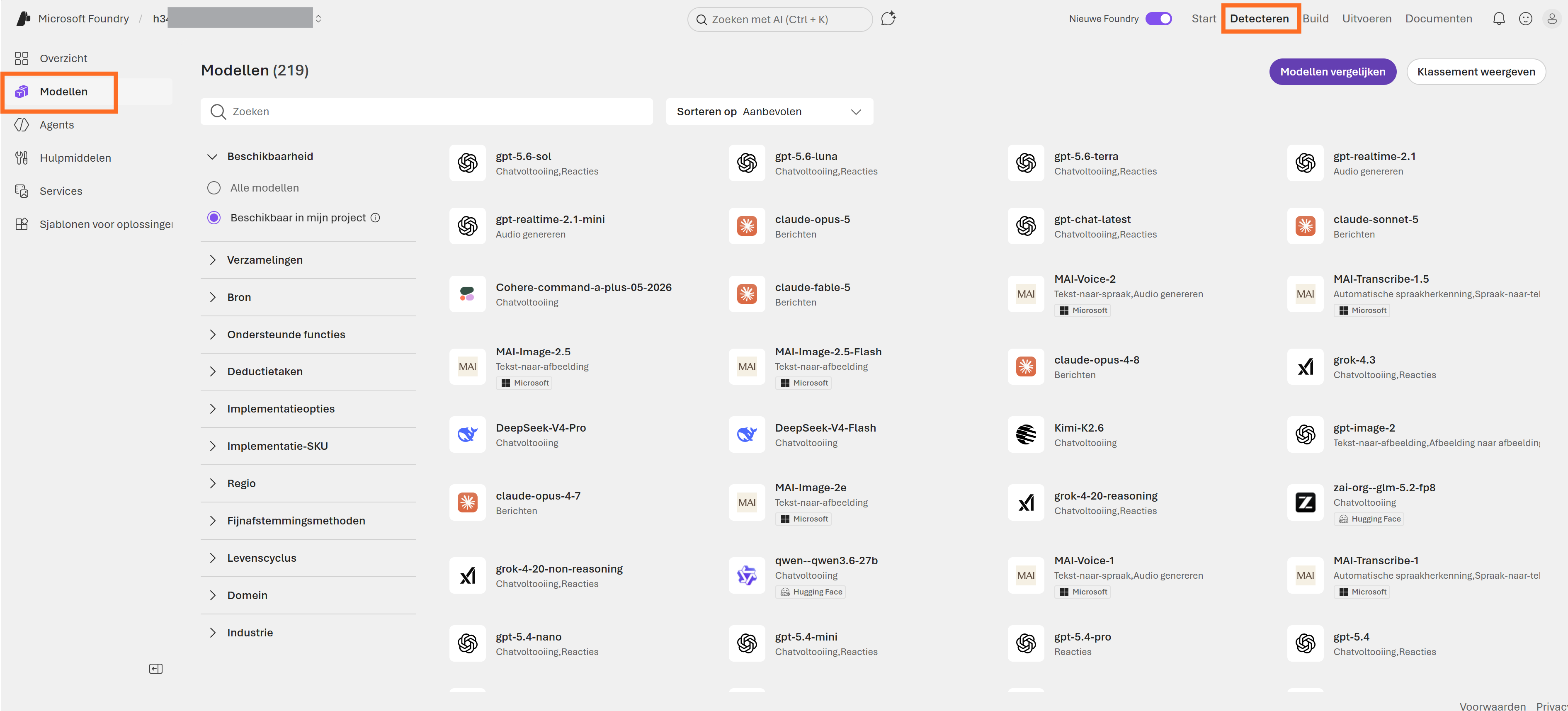Open the MAI-Transcribe-1.5 model link
Image resolution: width=1568 pixels, height=711 pixels.
(1381, 279)
